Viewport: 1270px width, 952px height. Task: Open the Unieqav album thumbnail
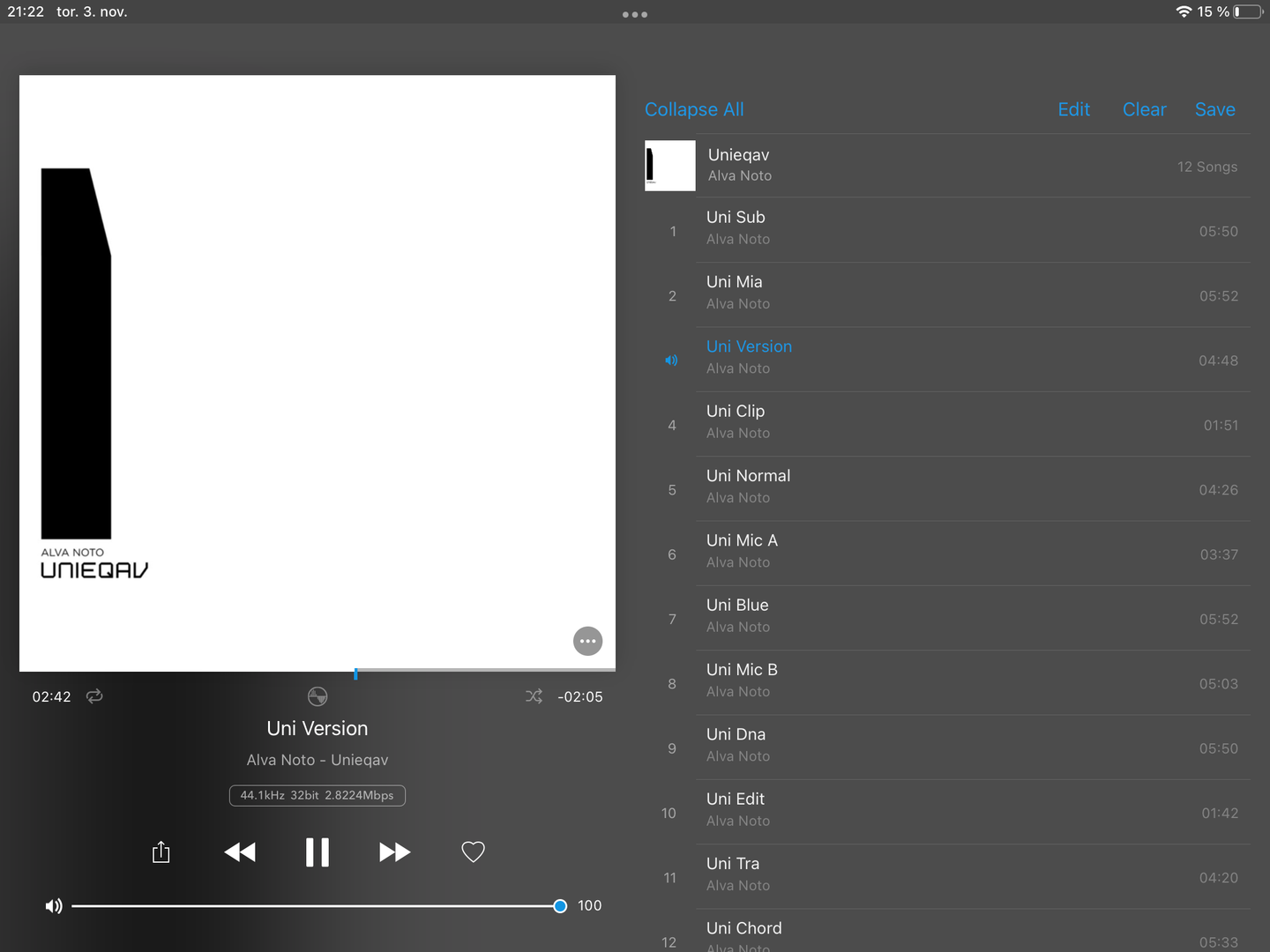pyautogui.click(x=670, y=166)
